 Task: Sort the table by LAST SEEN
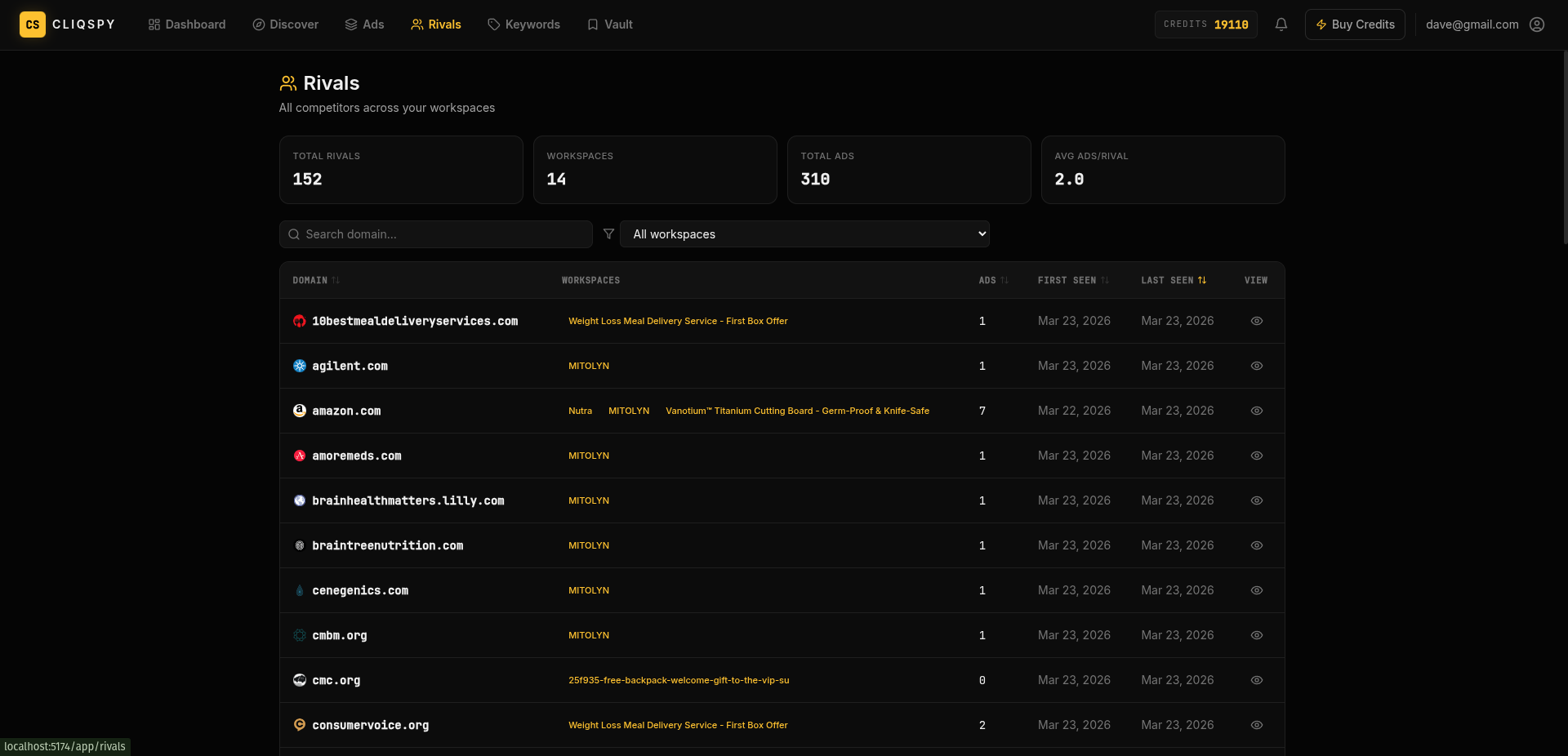[1174, 280]
